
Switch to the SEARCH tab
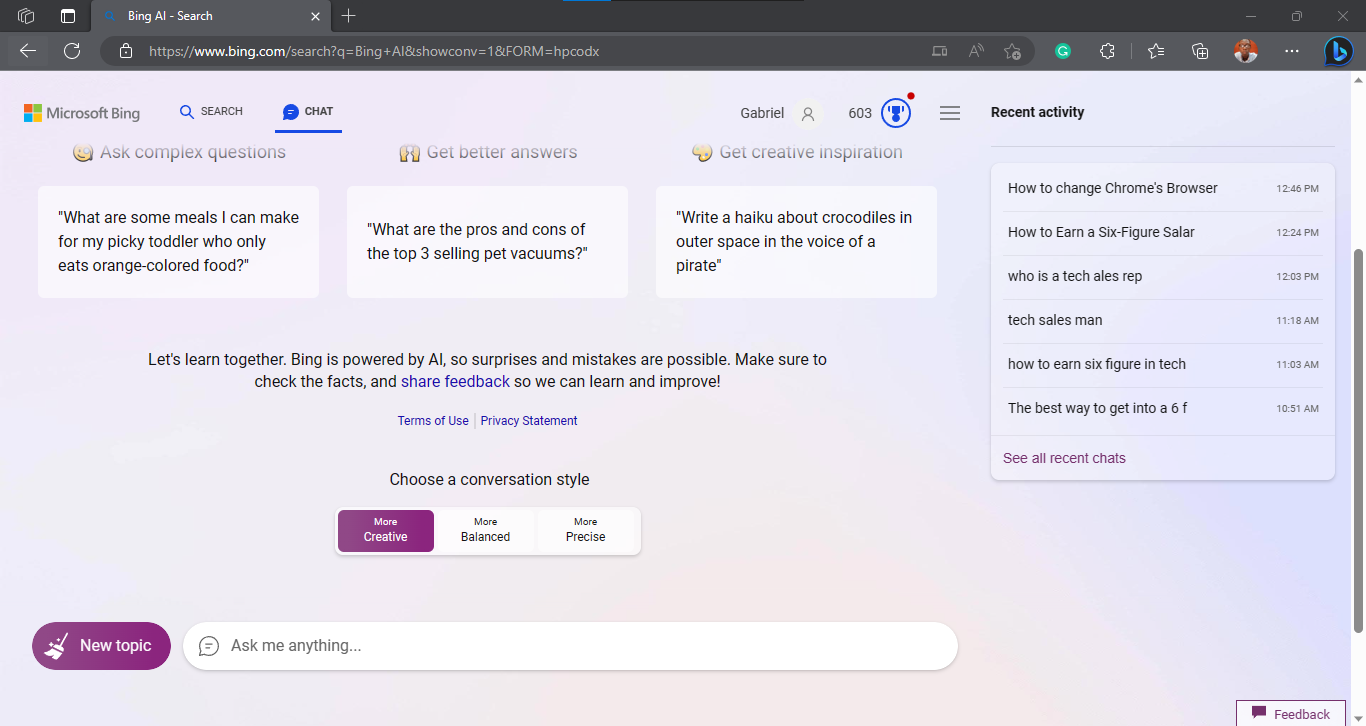[211, 112]
